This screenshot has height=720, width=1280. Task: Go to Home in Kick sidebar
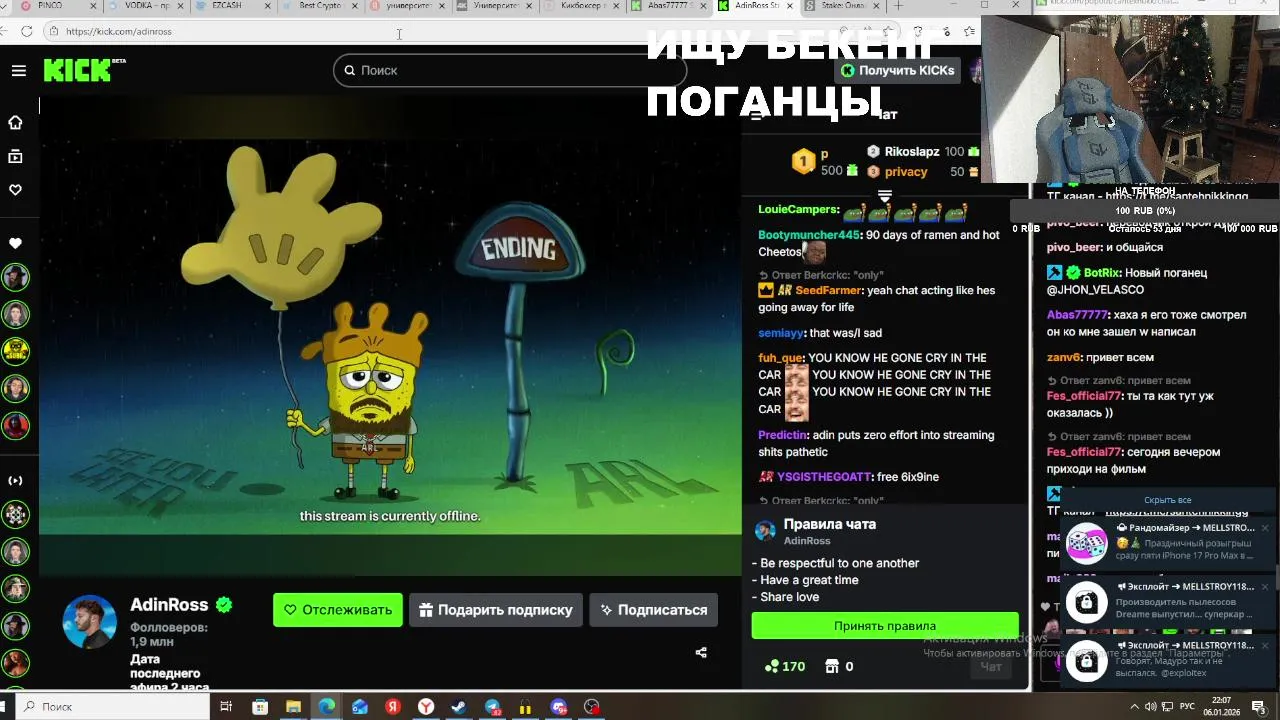[15, 122]
